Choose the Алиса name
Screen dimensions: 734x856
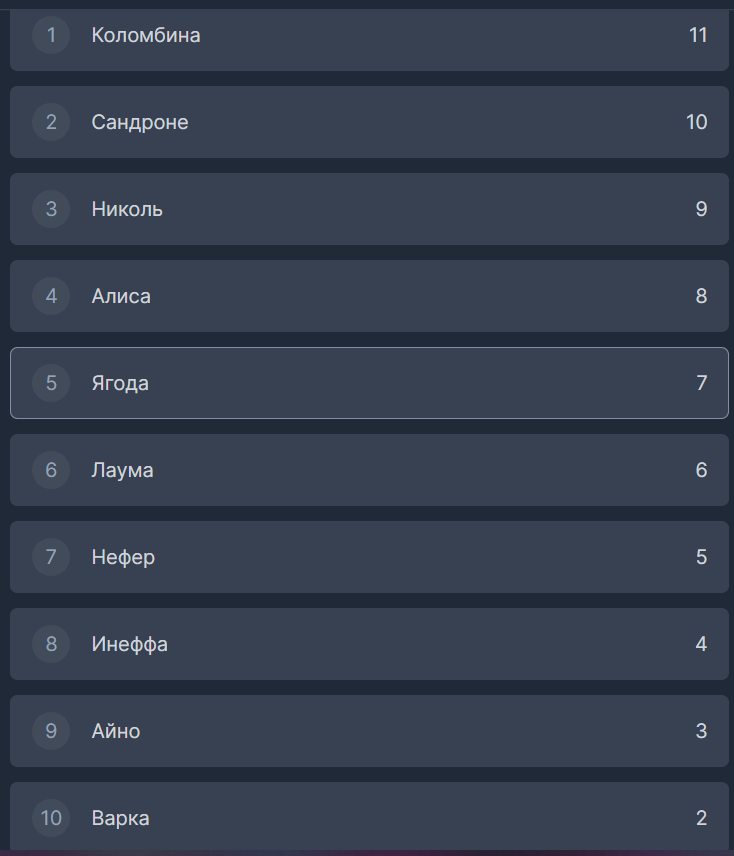[121, 296]
